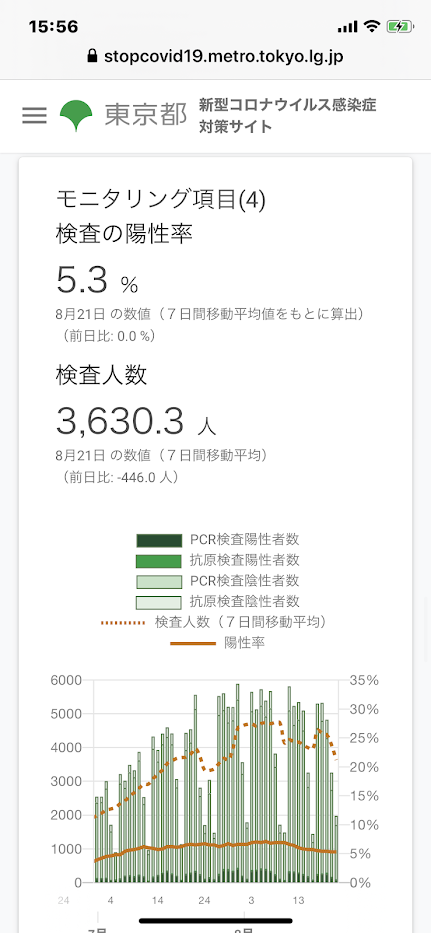
Task: Toggle the 抗原検査陽性者数 legend series
Action: [218, 561]
